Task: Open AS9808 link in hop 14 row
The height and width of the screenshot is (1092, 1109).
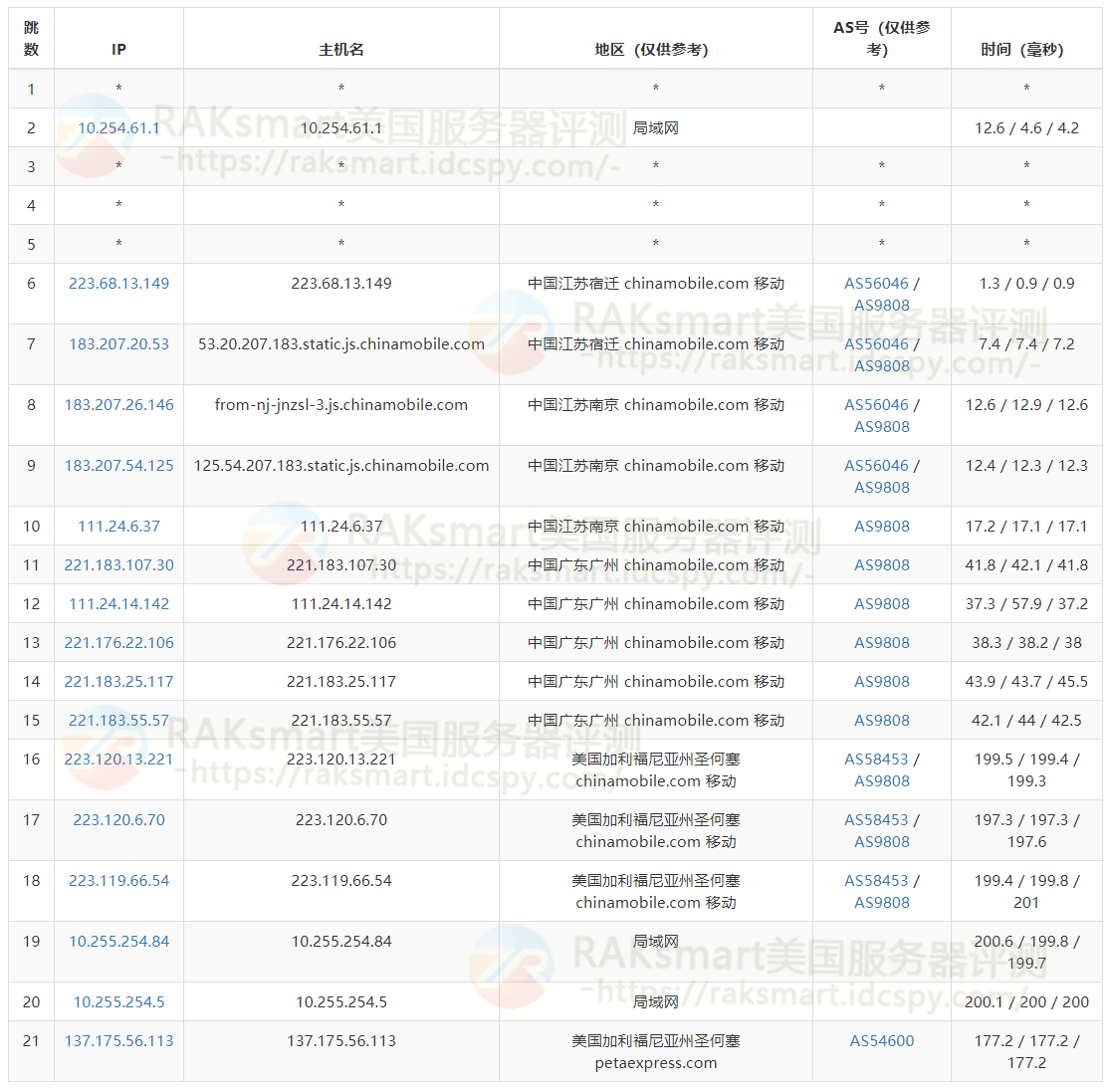Action: (882, 683)
